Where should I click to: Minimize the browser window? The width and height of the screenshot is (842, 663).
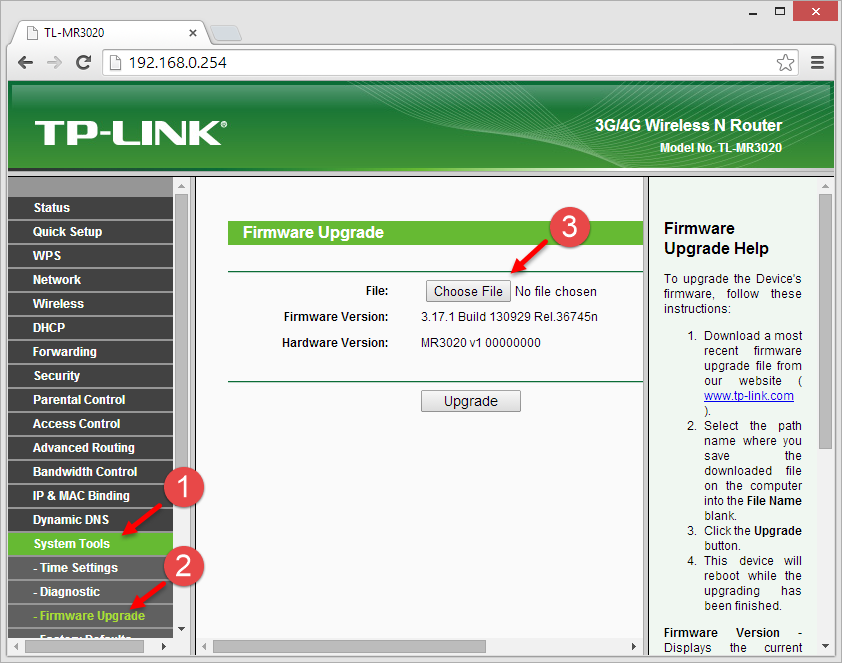(x=753, y=12)
